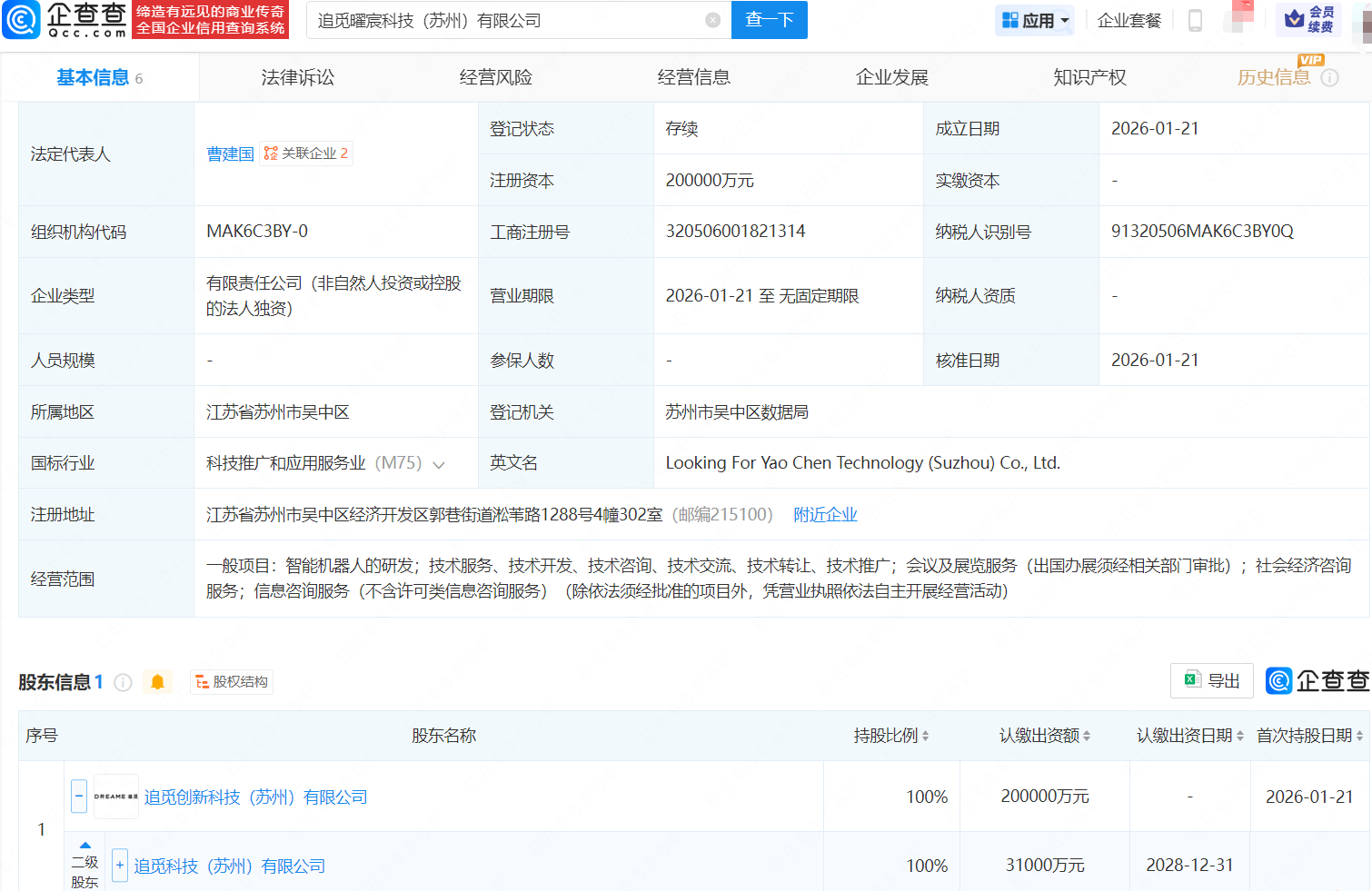The width and height of the screenshot is (1372, 891).
Task: Expand the 国标行业 industry chevron
Action: click(439, 464)
